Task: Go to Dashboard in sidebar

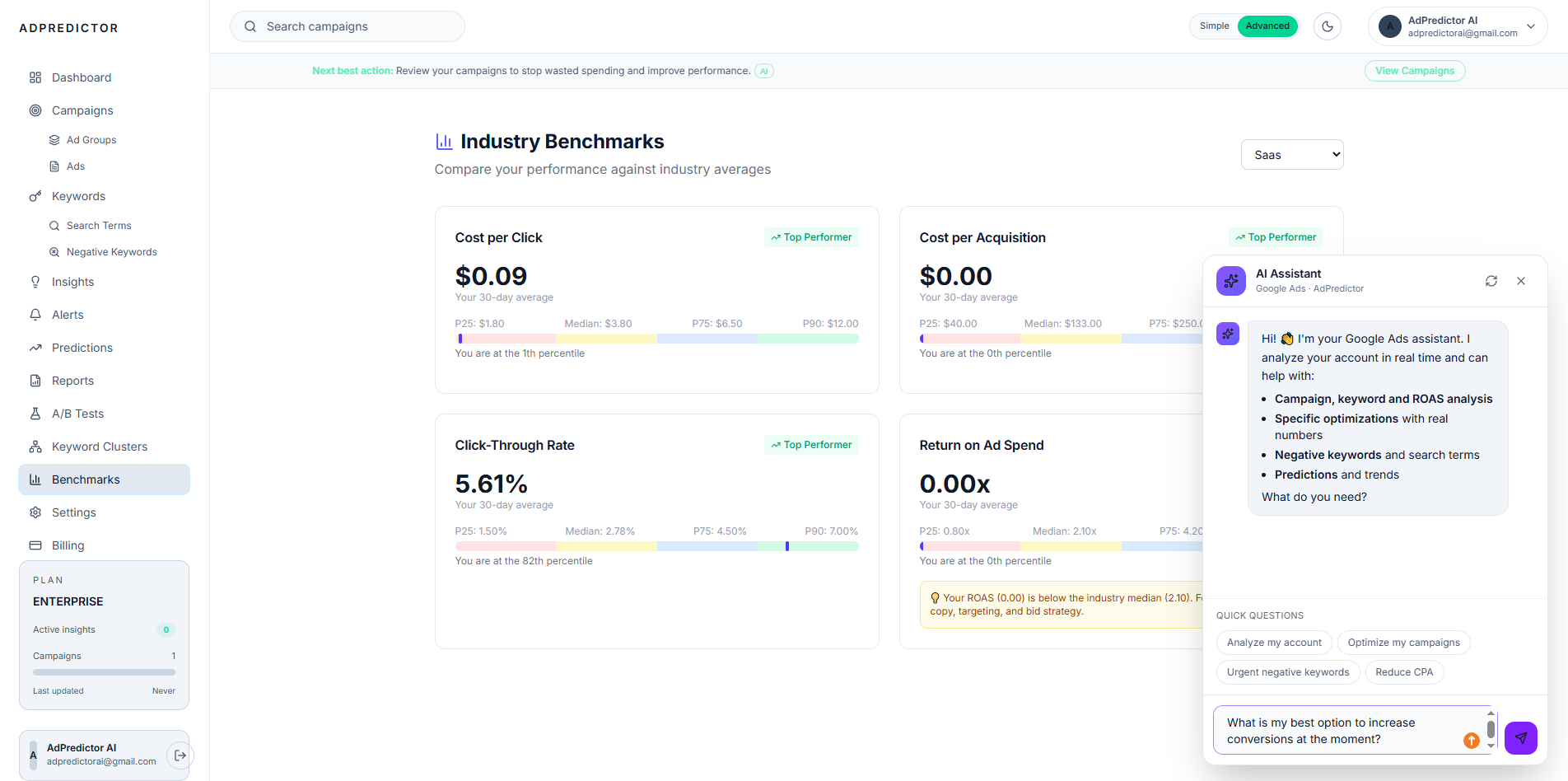Action: click(x=81, y=77)
